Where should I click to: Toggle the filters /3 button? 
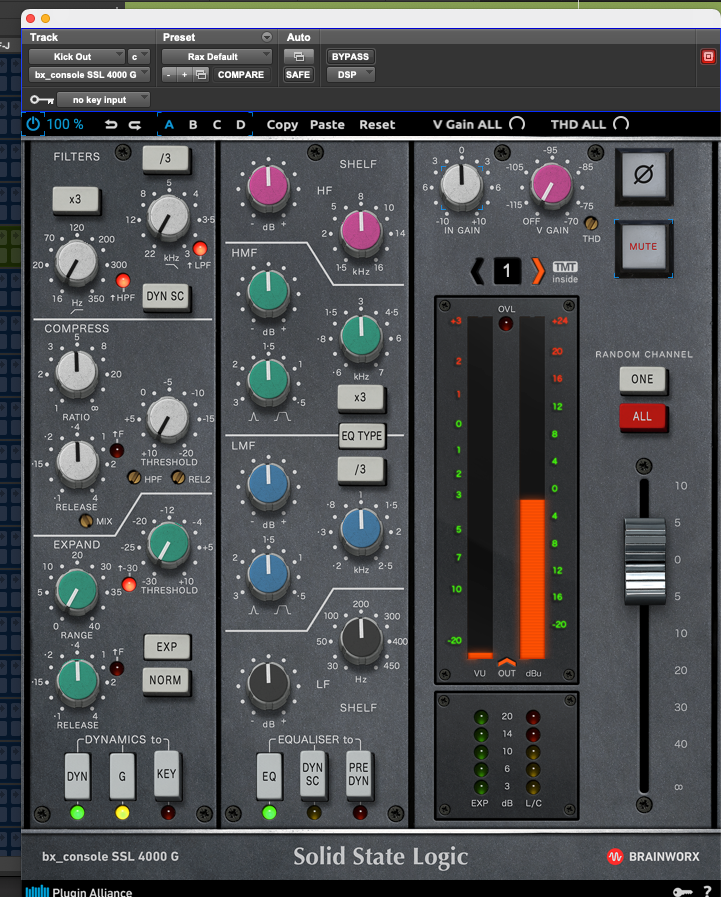coord(165,158)
